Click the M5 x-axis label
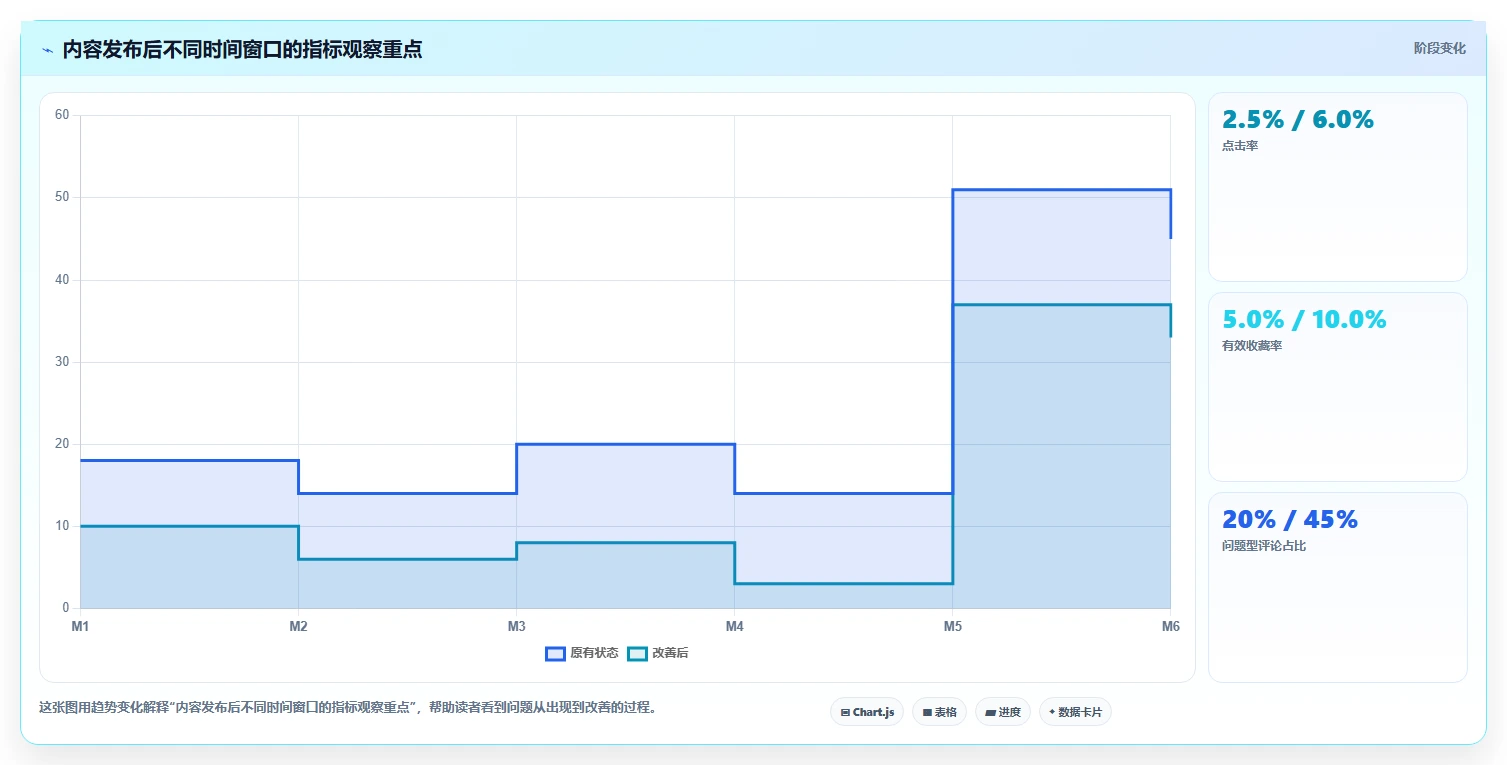 952,627
